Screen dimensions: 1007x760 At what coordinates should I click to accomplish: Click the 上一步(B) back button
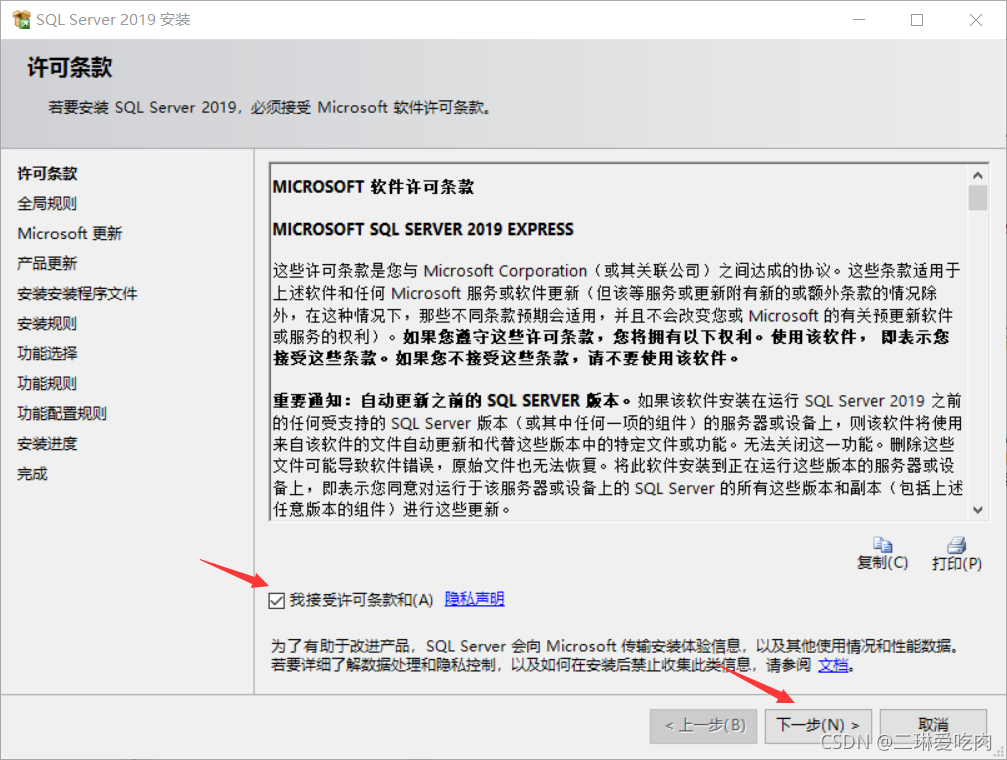pyautogui.click(x=704, y=726)
